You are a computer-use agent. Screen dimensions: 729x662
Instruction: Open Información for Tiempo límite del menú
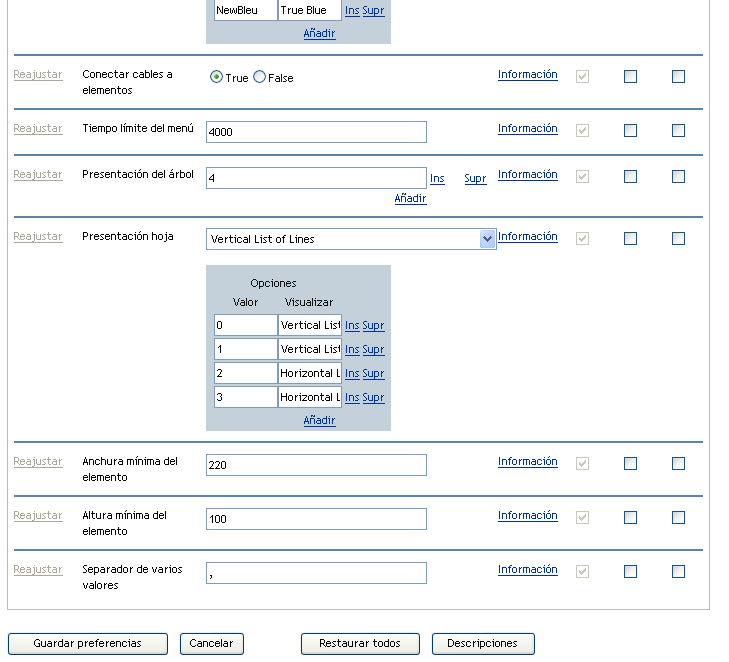(x=528, y=128)
